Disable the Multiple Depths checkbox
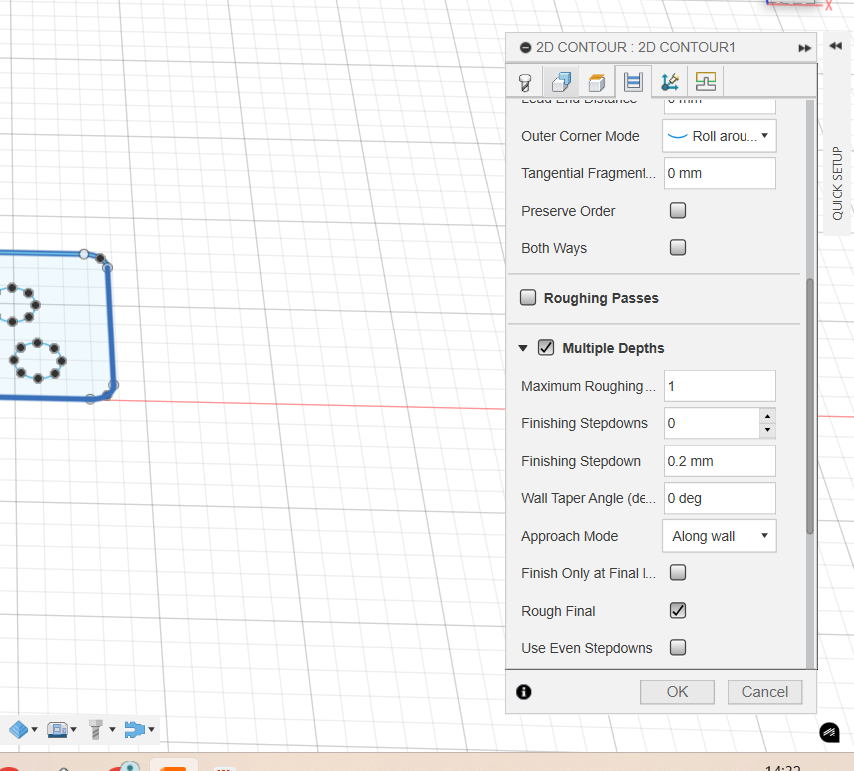Screen dimensions: 854x771 [x=546, y=347]
